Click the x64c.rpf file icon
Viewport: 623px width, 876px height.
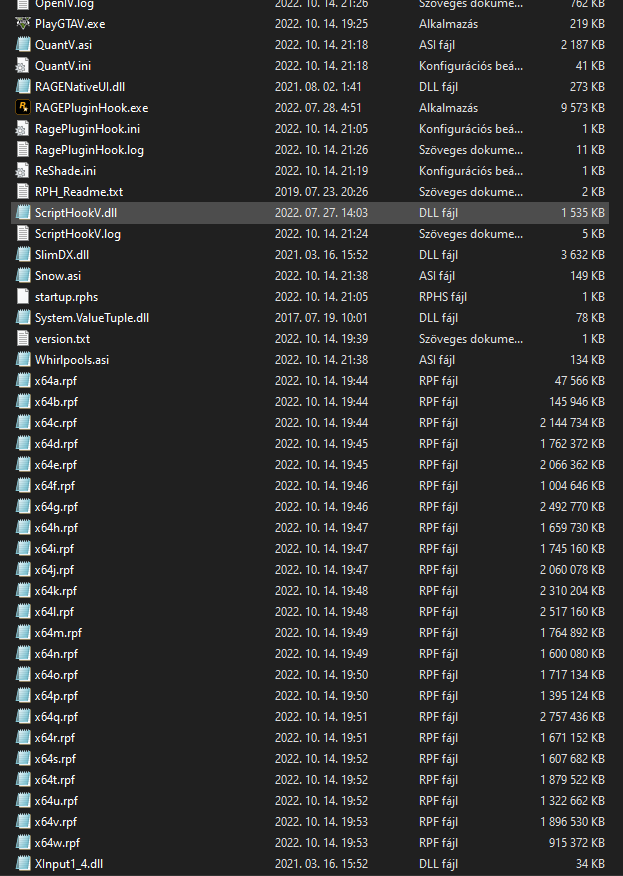[23, 423]
